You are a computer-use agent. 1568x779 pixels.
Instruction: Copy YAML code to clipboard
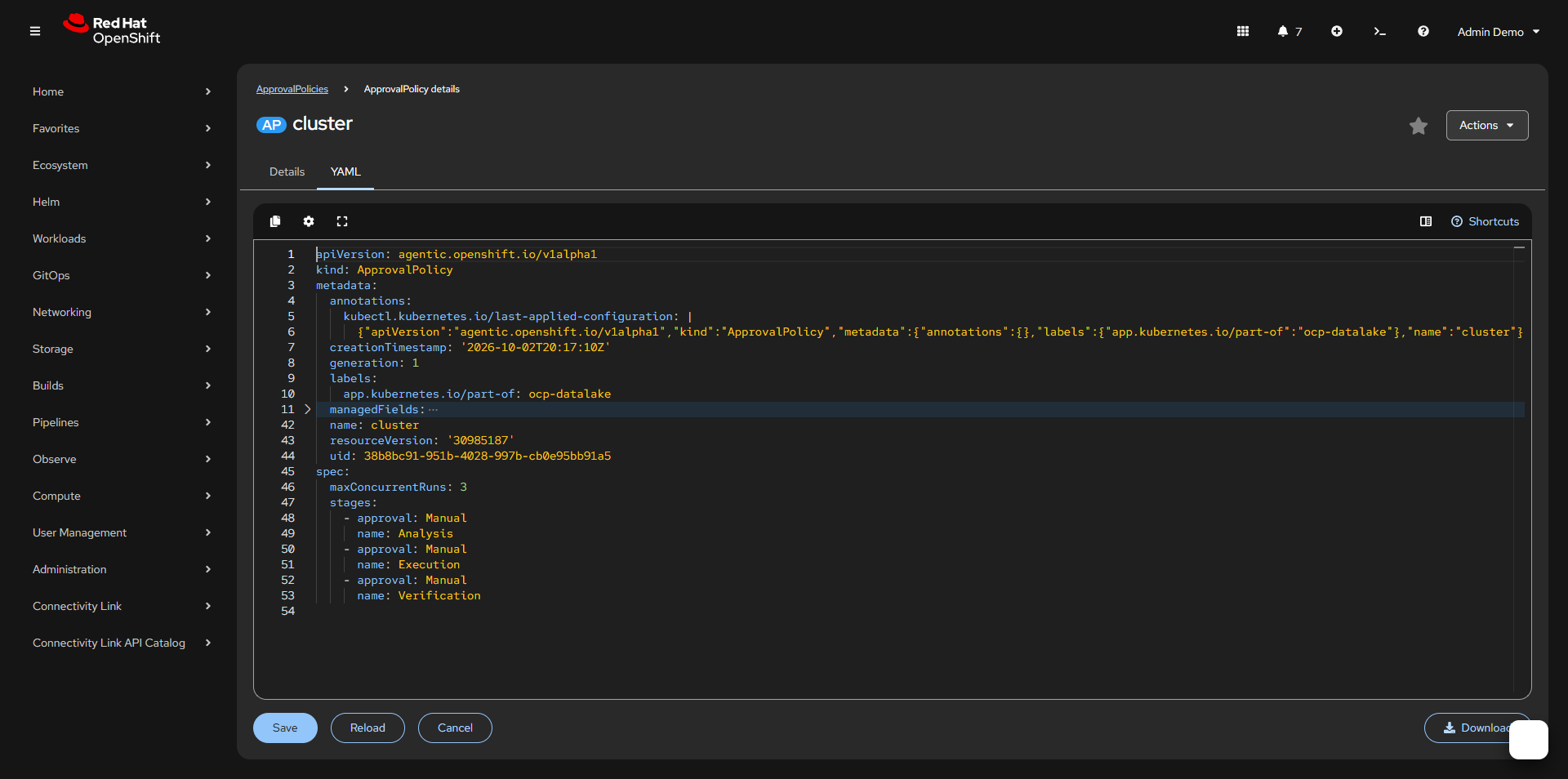click(x=275, y=221)
